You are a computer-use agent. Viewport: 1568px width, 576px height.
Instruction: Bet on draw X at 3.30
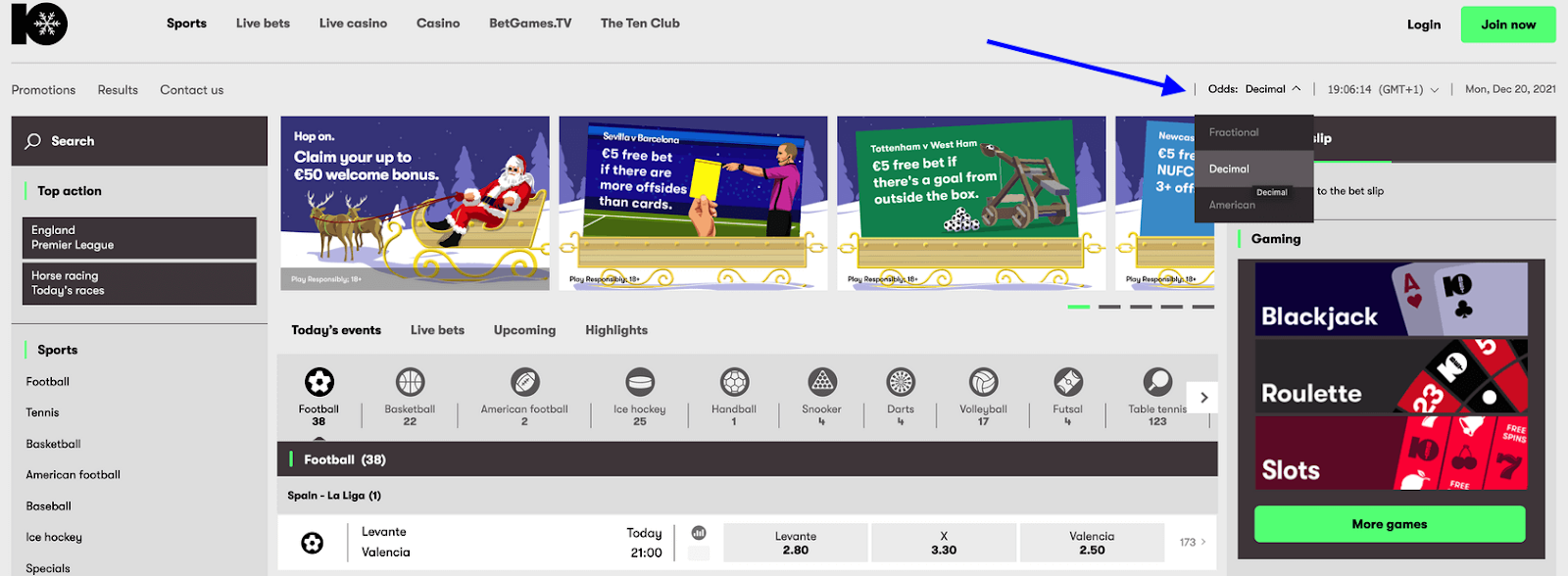point(944,543)
